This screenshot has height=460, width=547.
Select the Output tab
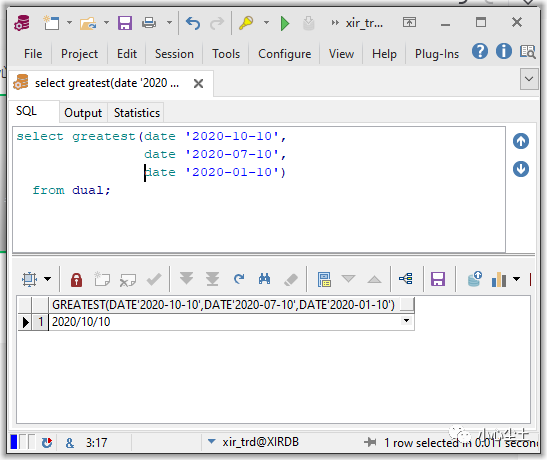click(83, 113)
